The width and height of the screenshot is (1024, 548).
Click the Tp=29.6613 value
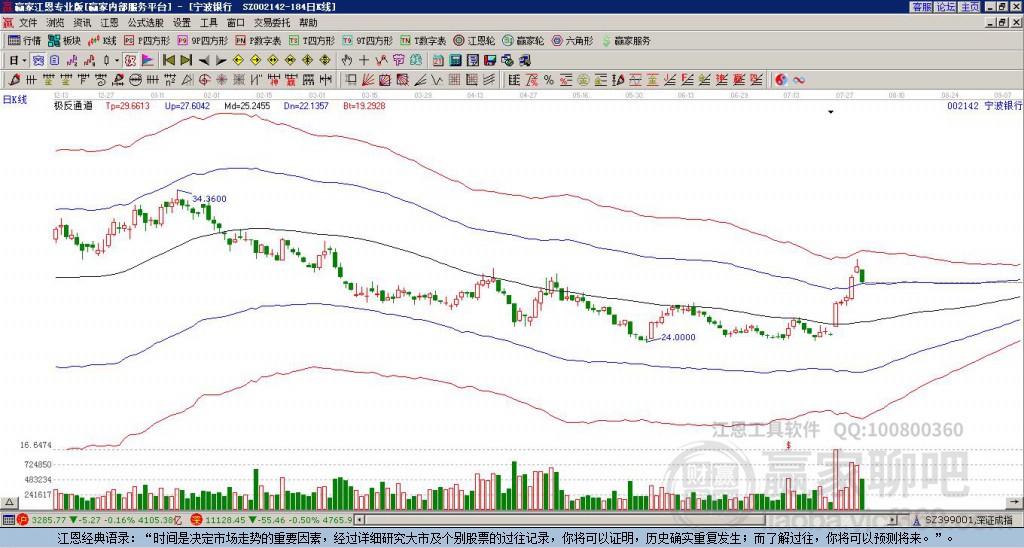(127, 105)
